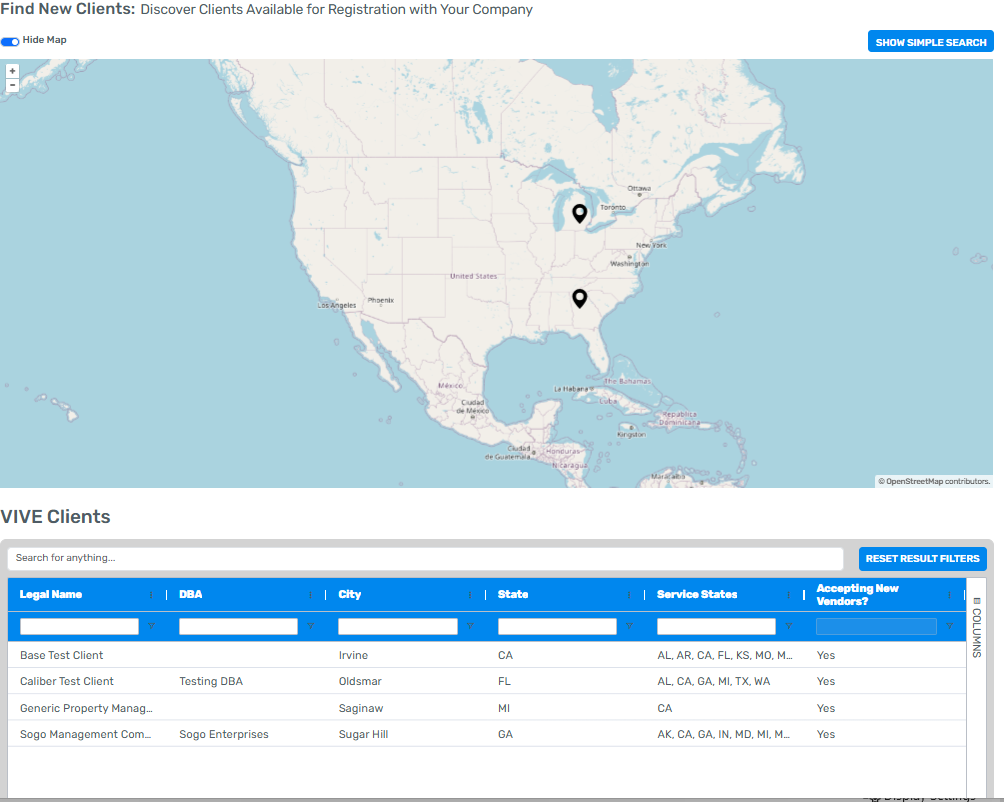Screen dimensions: 1004x802
Task: Focus Legal Name filter input
Action: pos(79,626)
